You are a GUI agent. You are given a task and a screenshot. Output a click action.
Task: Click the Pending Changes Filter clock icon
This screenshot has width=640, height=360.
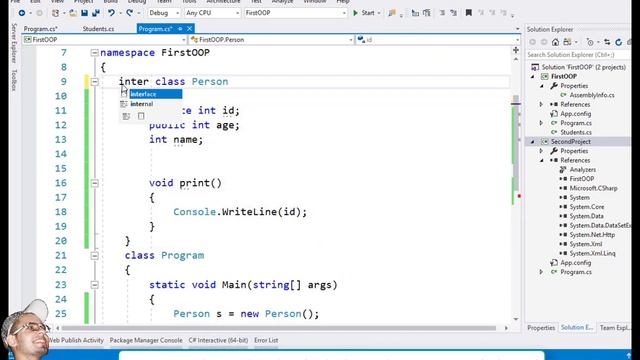(x=590, y=42)
